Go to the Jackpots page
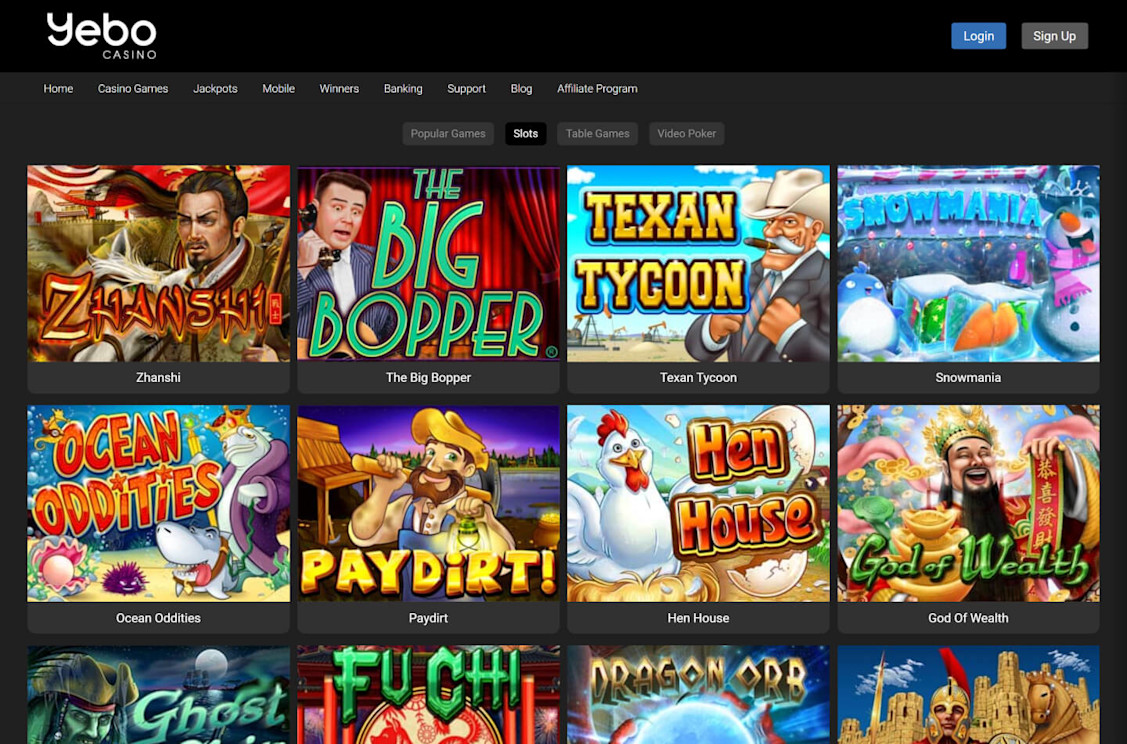1127x744 pixels. pos(215,88)
